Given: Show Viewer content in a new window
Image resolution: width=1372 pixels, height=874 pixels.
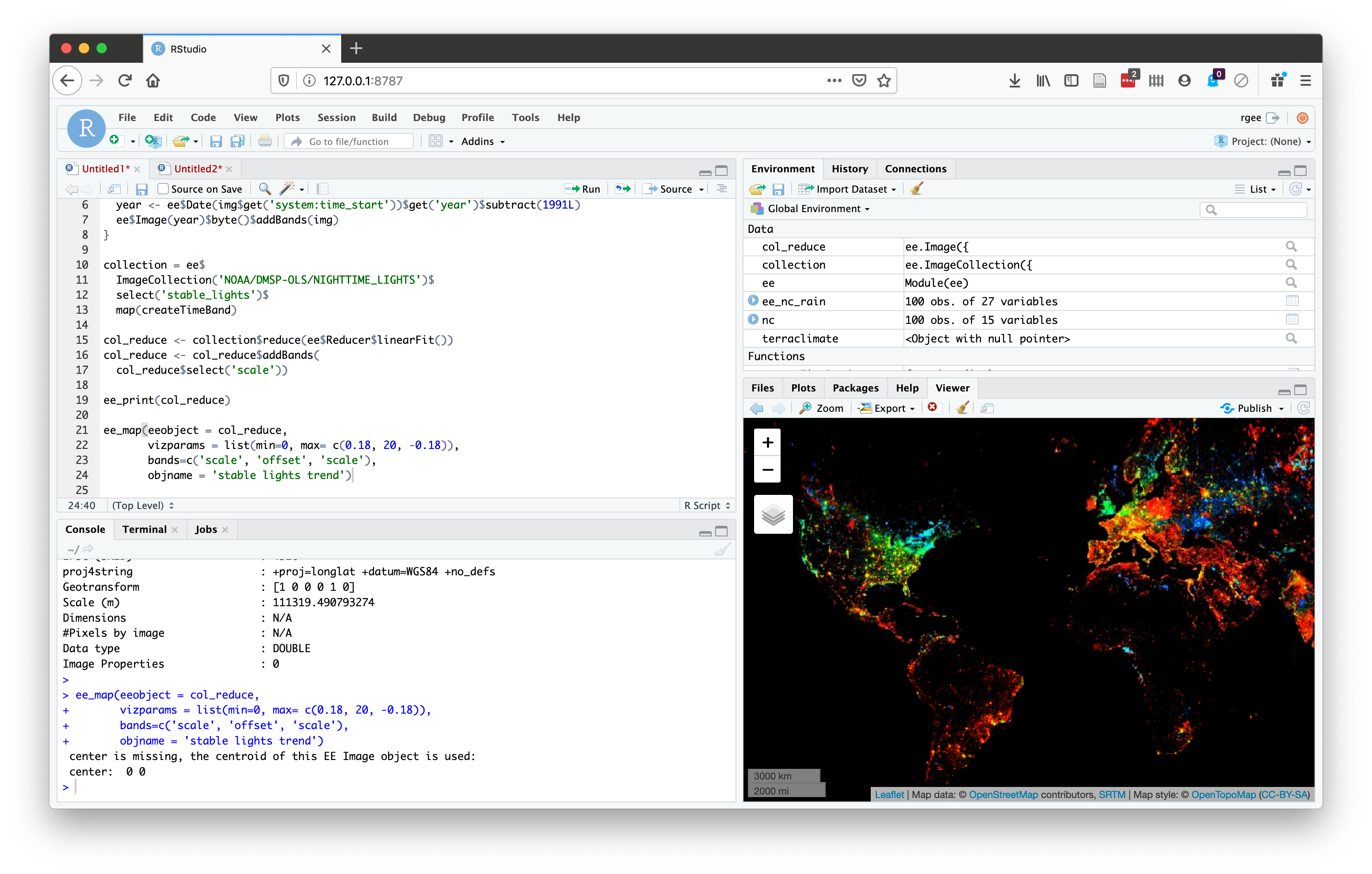Looking at the screenshot, I should [x=987, y=409].
